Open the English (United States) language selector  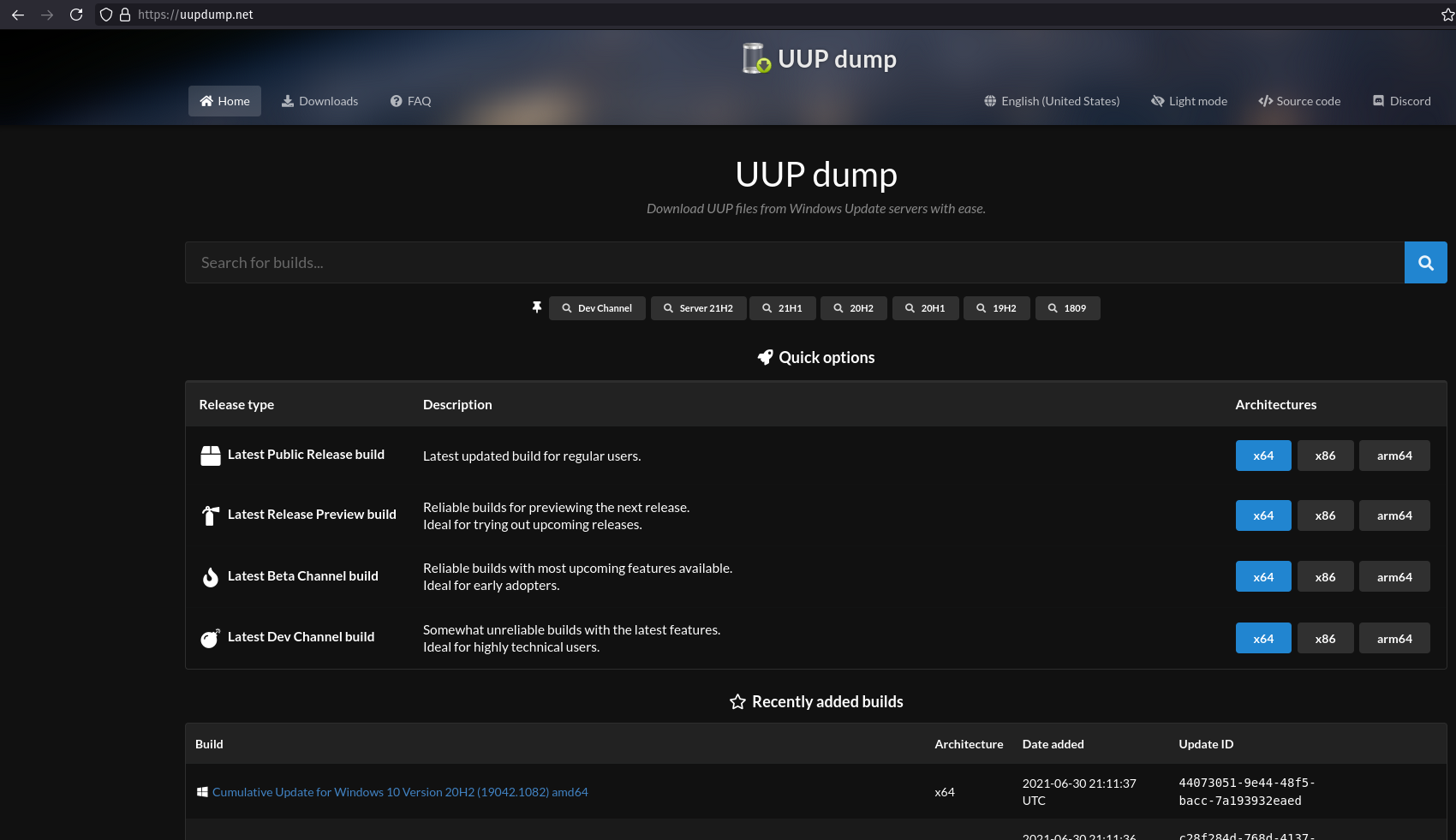point(1052,101)
